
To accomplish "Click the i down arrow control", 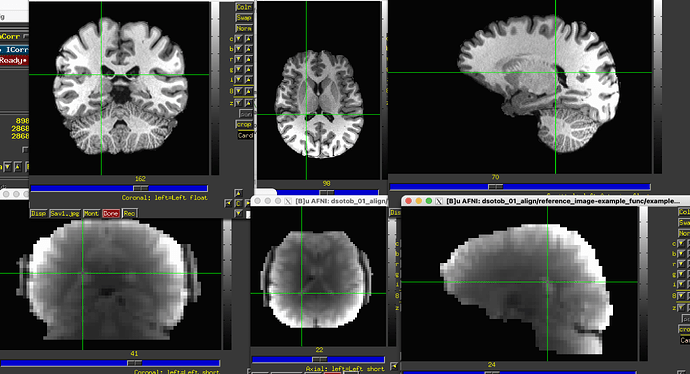I will click(x=239, y=80).
